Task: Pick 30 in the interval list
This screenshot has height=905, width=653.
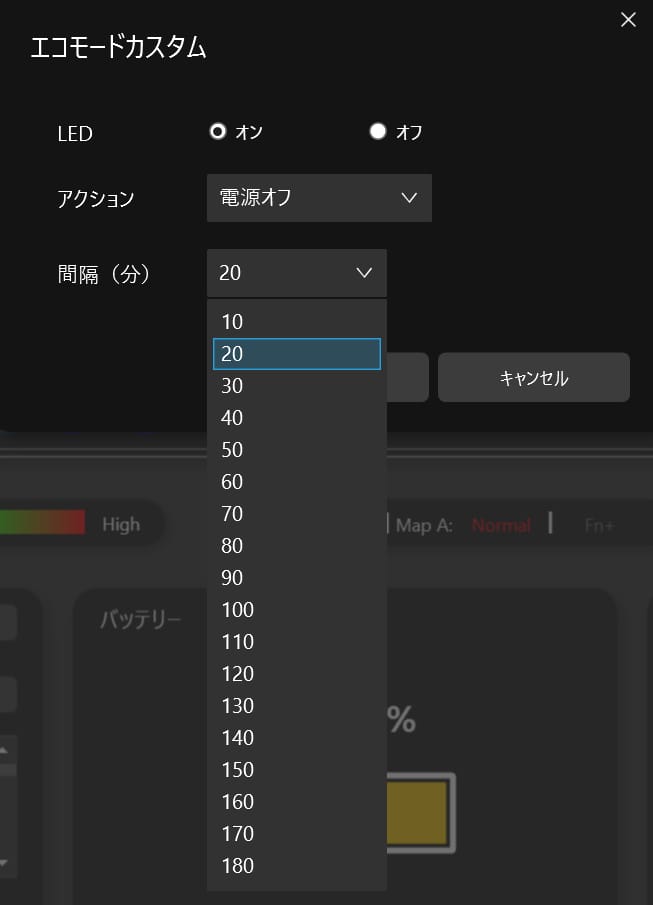Action: [x=296, y=386]
